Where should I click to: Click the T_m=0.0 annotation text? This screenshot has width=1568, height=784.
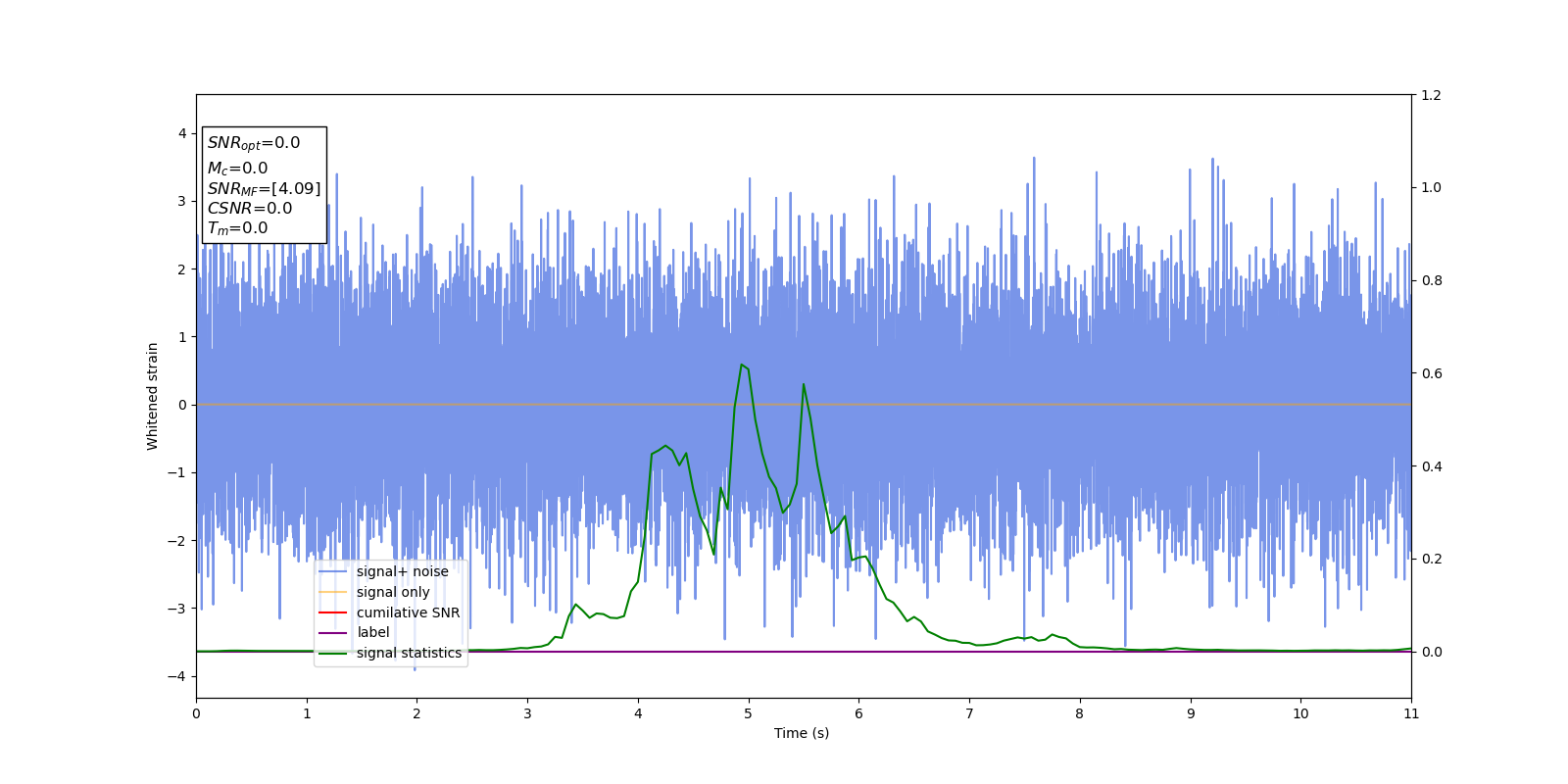tap(237, 228)
